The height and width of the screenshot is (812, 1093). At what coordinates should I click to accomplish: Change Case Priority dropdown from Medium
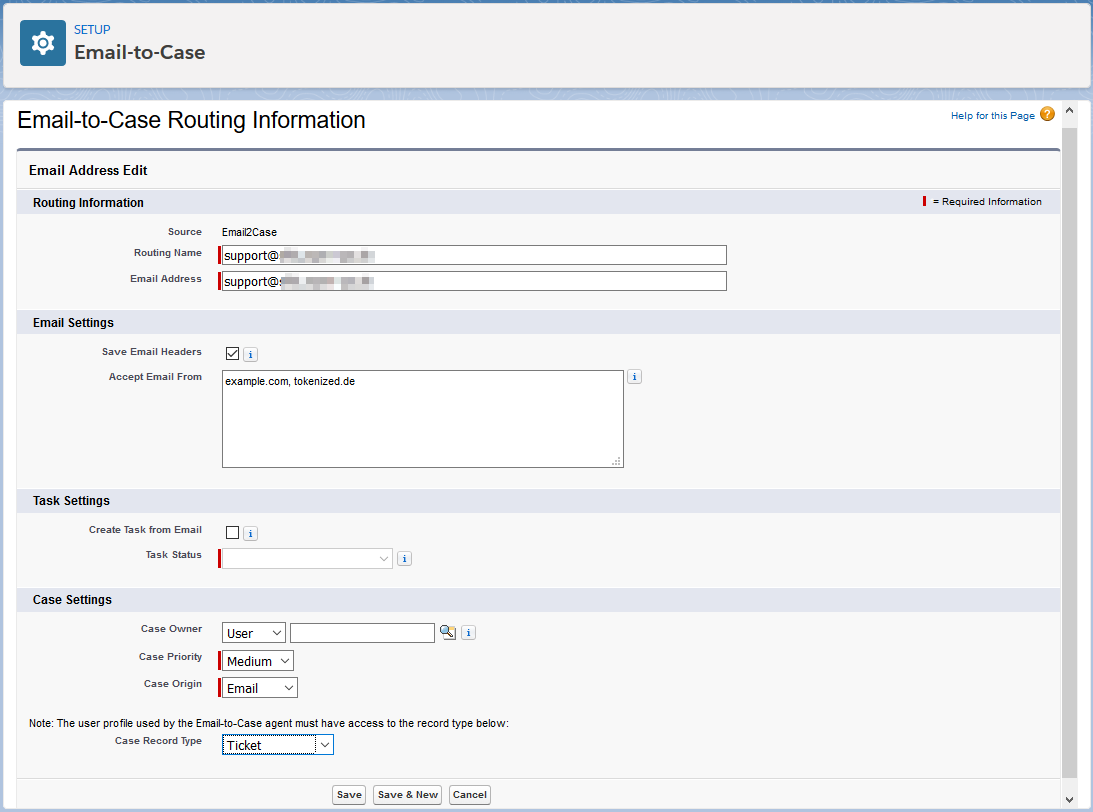click(x=258, y=661)
